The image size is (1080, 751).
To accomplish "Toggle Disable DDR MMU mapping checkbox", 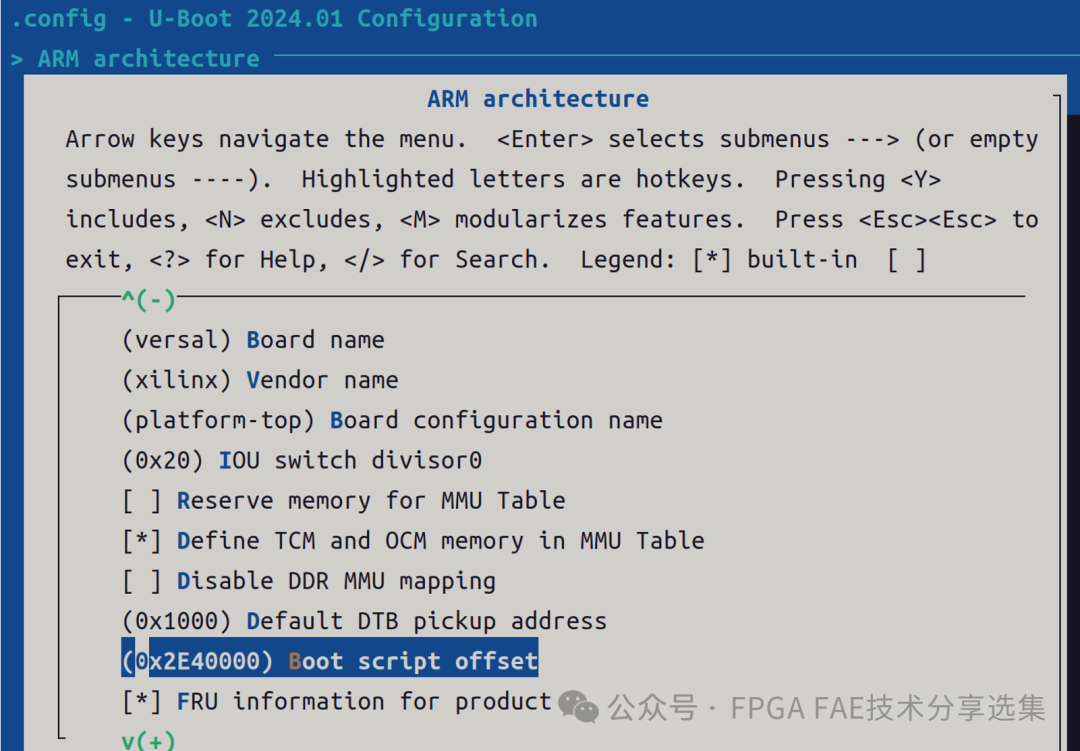I will pos(142,582).
